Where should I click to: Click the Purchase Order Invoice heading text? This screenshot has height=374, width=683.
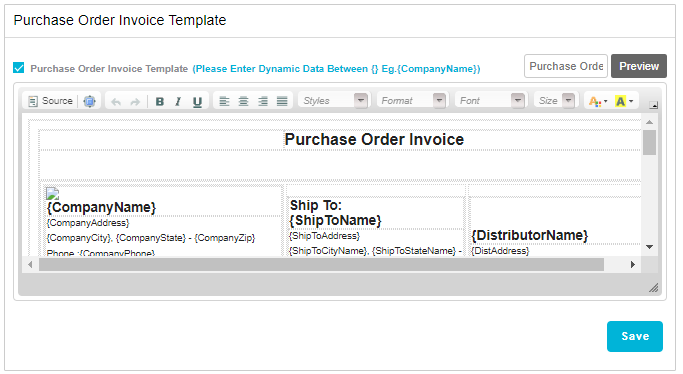click(374, 140)
